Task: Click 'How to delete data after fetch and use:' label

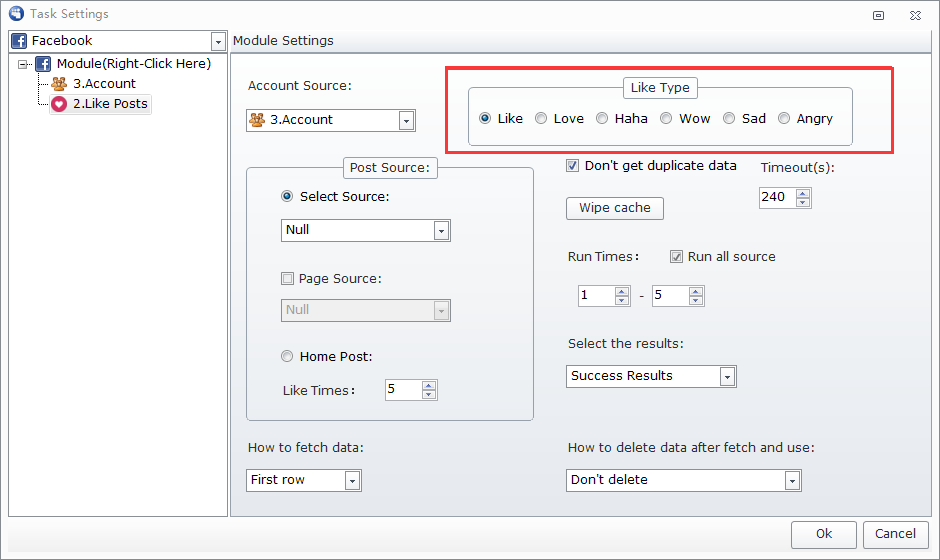Action: point(691,448)
